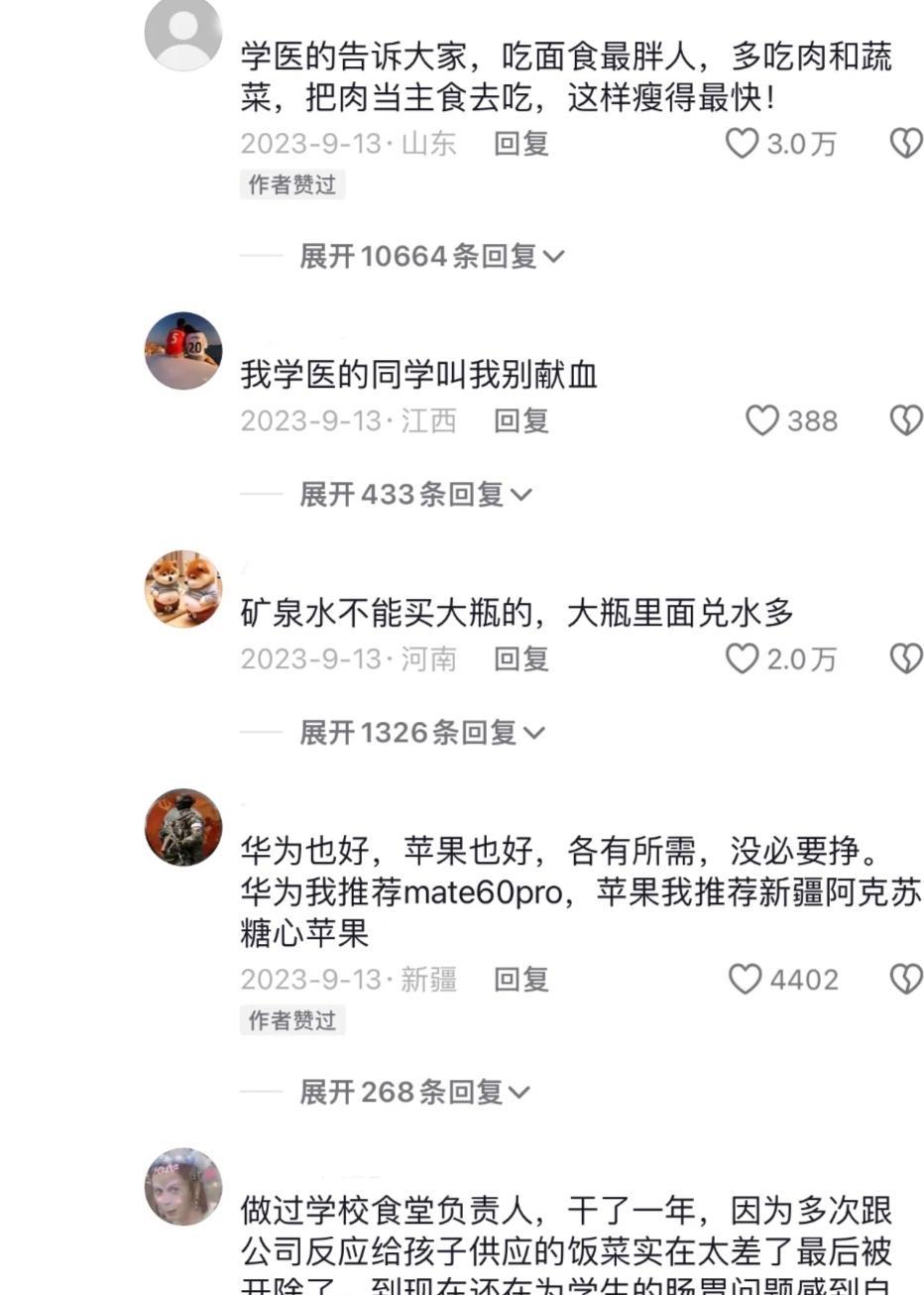Like the blood donation comment
The height and width of the screenshot is (1295, 924).
click(761, 420)
